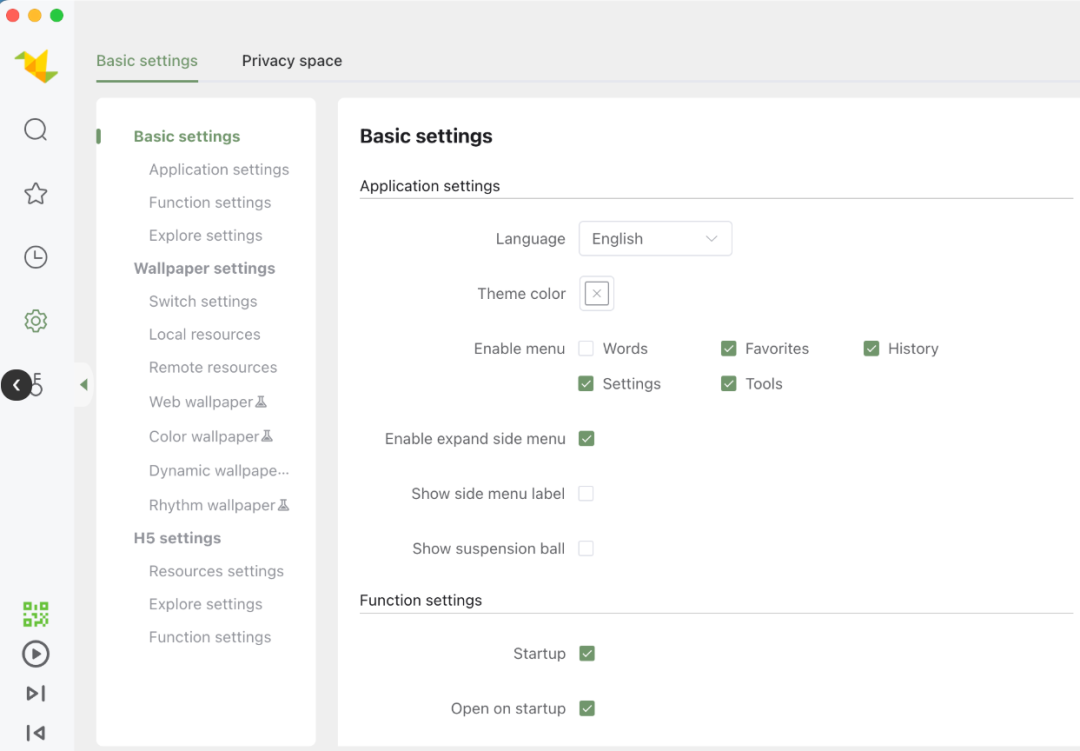This screenshot has width=1080, height=751.
Task: Skip to next wallpaper icon
Action: (x=36, y=693)
